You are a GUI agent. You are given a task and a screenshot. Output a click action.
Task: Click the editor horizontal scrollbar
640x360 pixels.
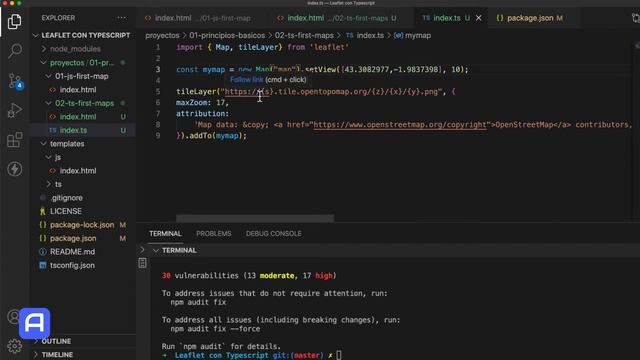pyautogui.click(x=255, y=218)
